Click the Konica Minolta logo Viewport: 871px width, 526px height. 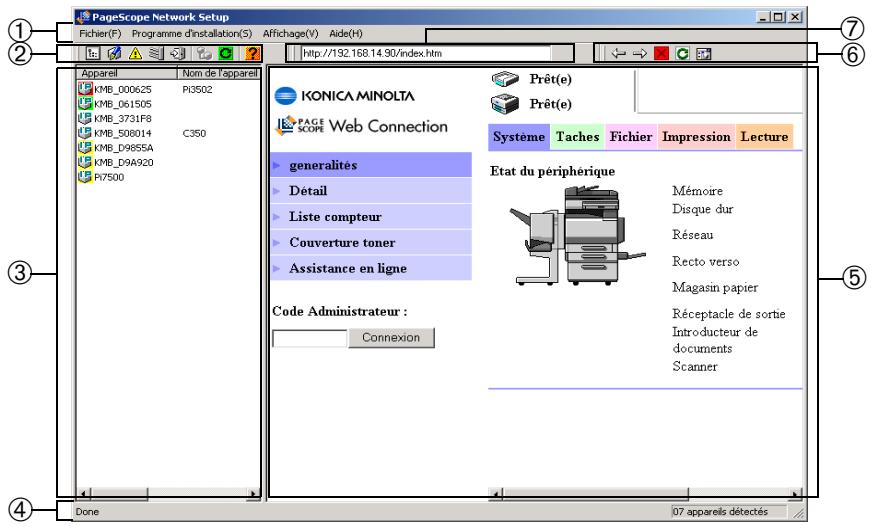(x=344, y=96)
